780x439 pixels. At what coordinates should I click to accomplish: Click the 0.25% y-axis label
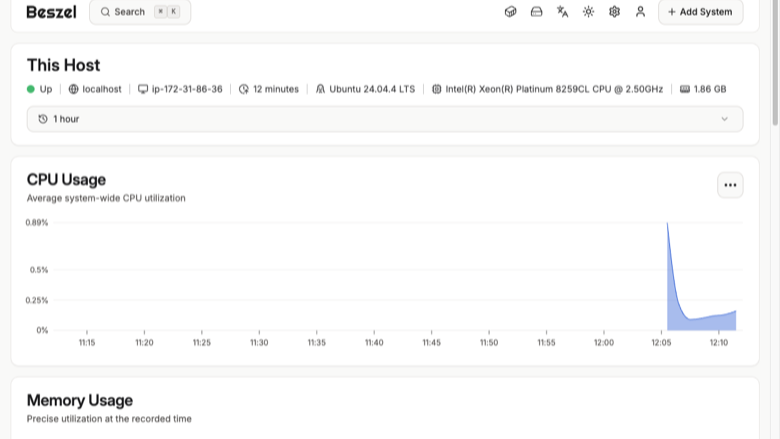37,300
